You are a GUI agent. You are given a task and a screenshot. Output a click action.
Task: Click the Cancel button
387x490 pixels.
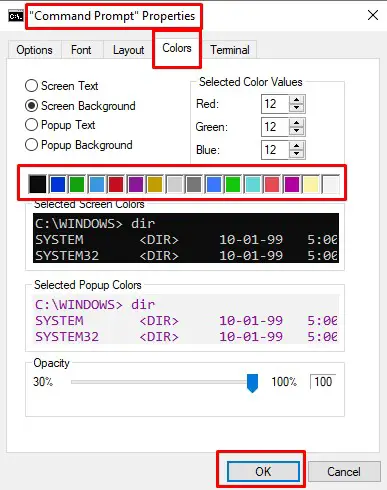pos(344,472)
